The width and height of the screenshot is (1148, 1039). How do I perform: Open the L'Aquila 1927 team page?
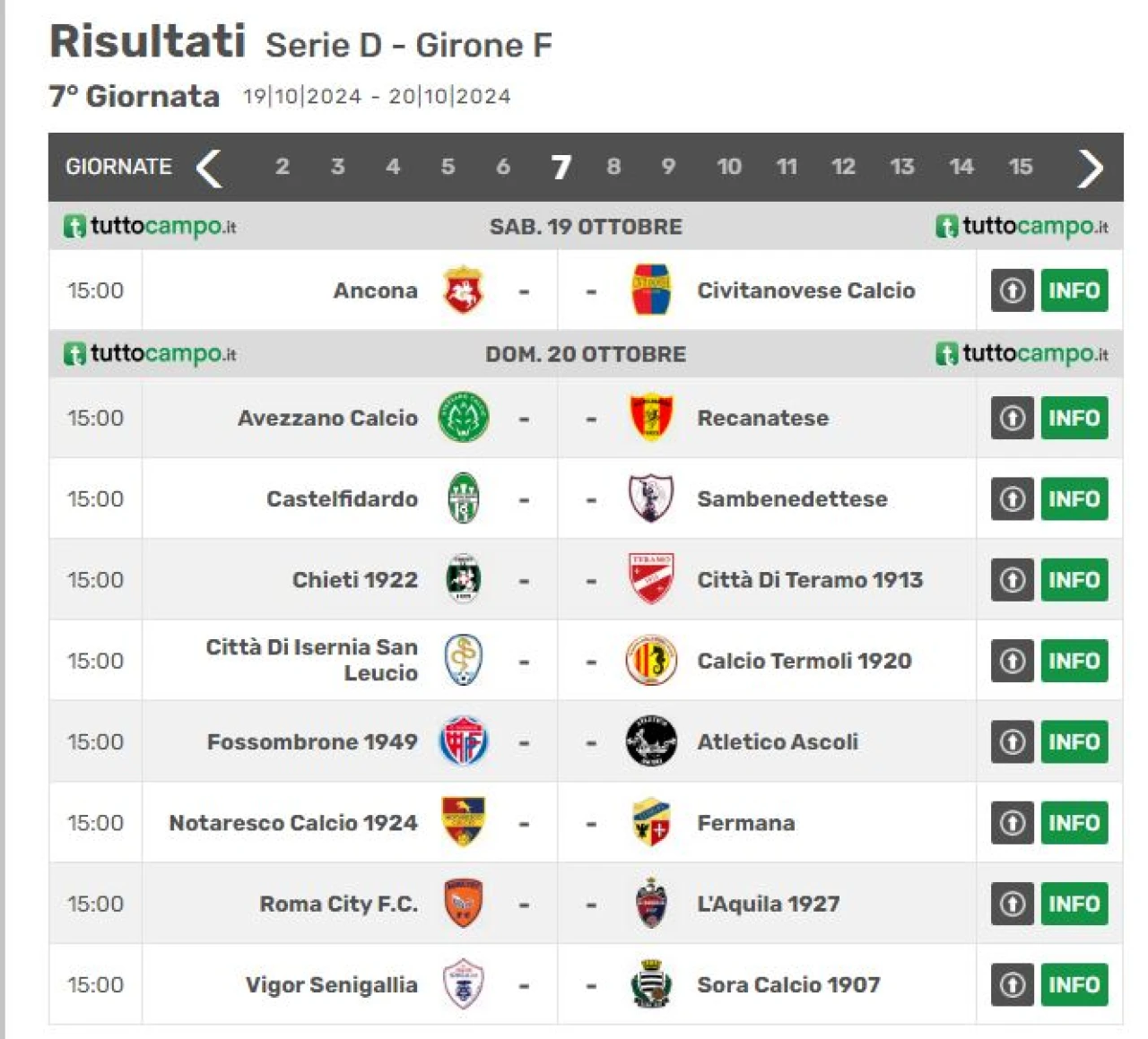coord(769,904)
